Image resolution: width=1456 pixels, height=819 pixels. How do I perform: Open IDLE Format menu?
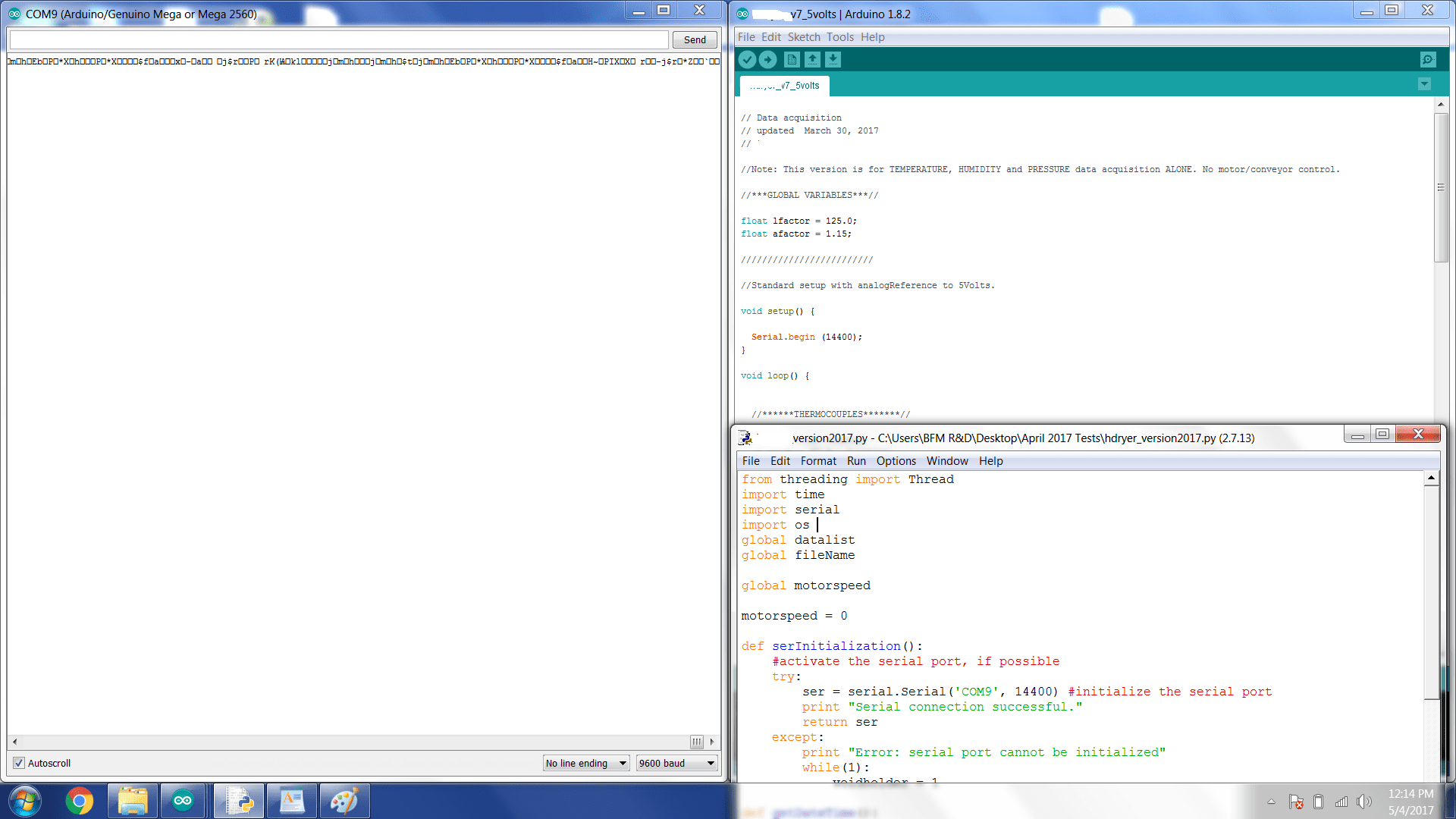[818, 461]
